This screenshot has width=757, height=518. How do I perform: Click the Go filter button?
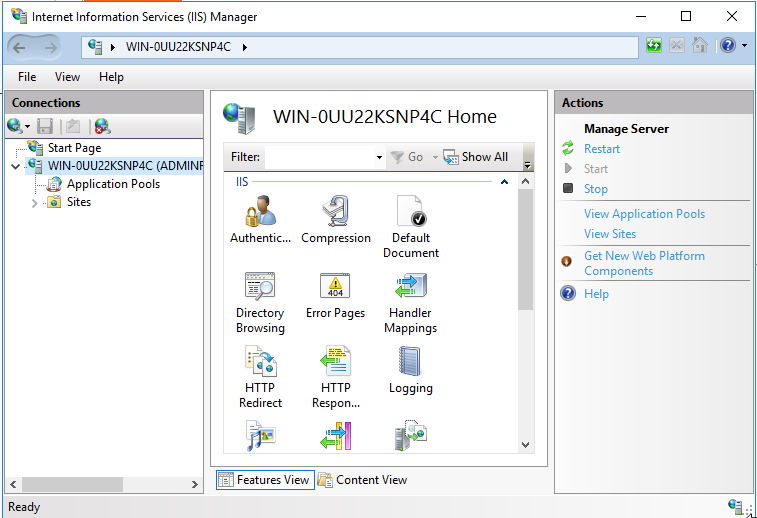click(407, 157)
